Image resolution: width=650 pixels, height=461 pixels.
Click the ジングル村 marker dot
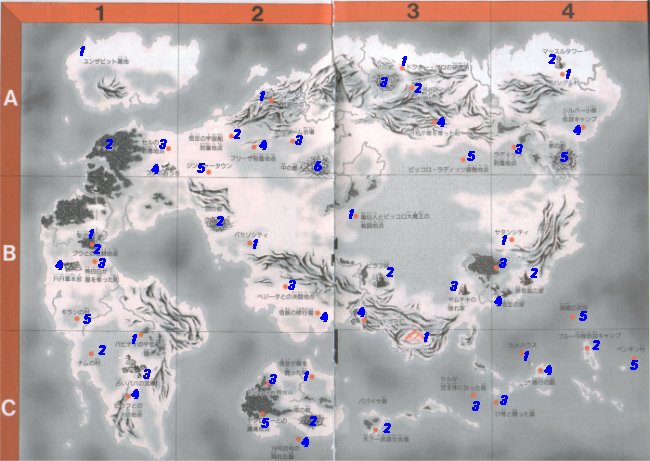coord(562,74)
